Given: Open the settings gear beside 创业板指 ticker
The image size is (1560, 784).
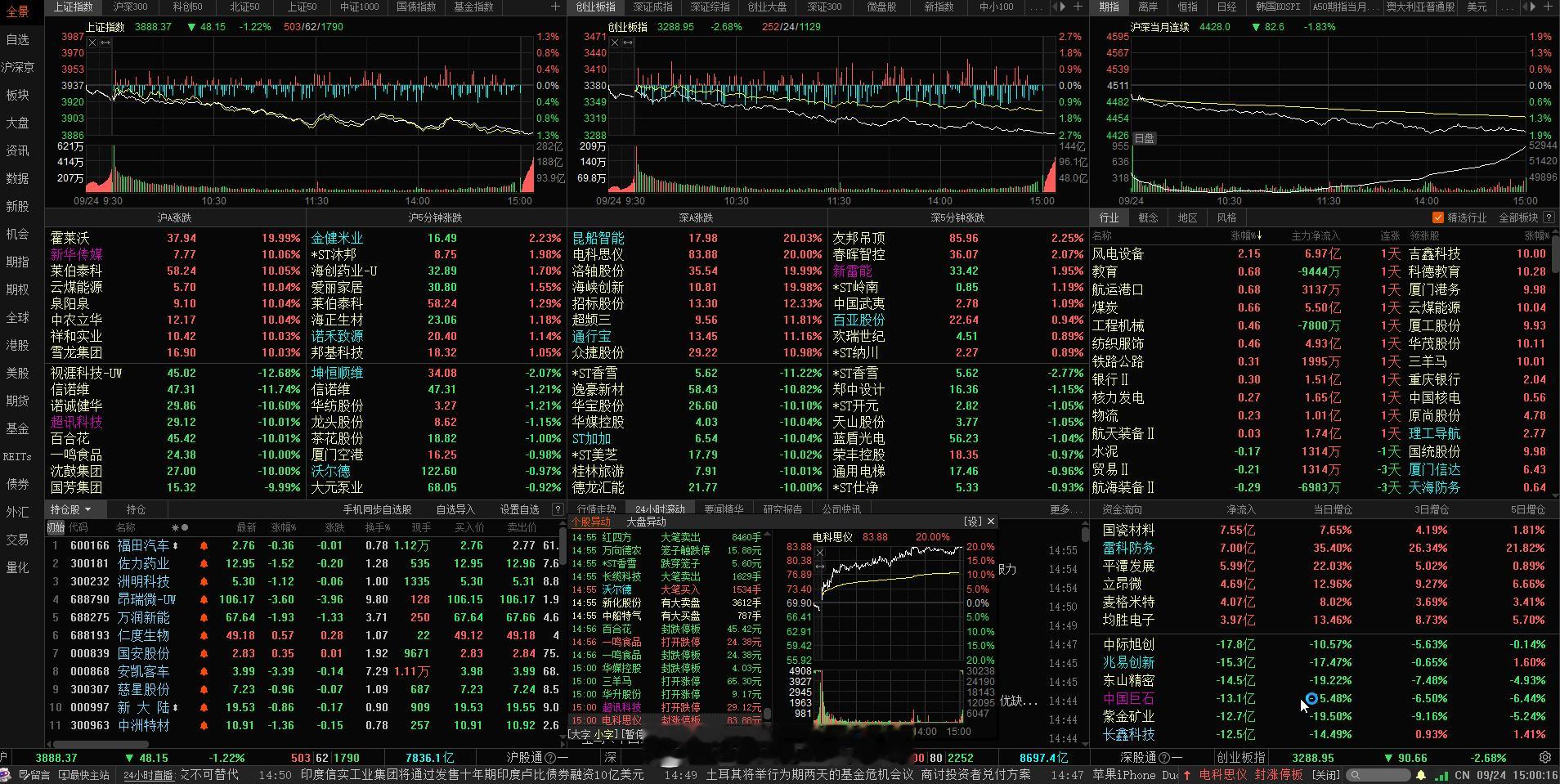Looking at the screenshot, I should coord(1545,758).
